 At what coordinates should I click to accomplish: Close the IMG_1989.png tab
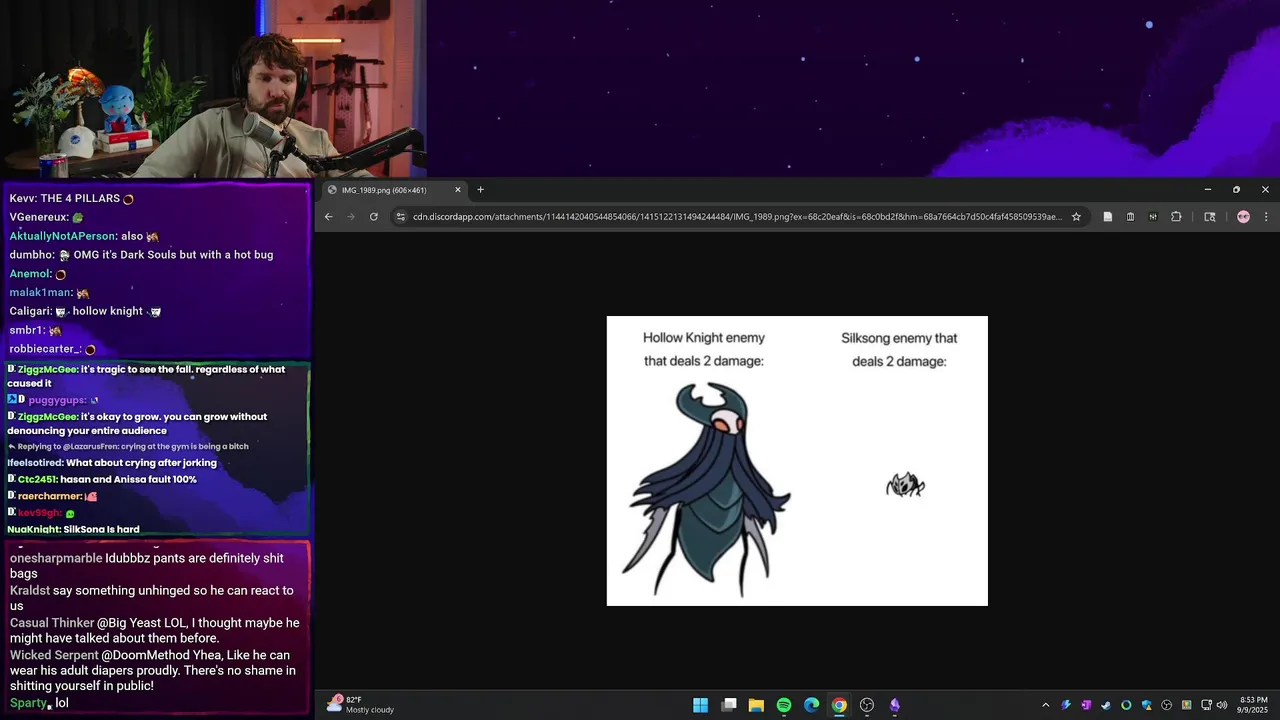click(x=458, y=190)
